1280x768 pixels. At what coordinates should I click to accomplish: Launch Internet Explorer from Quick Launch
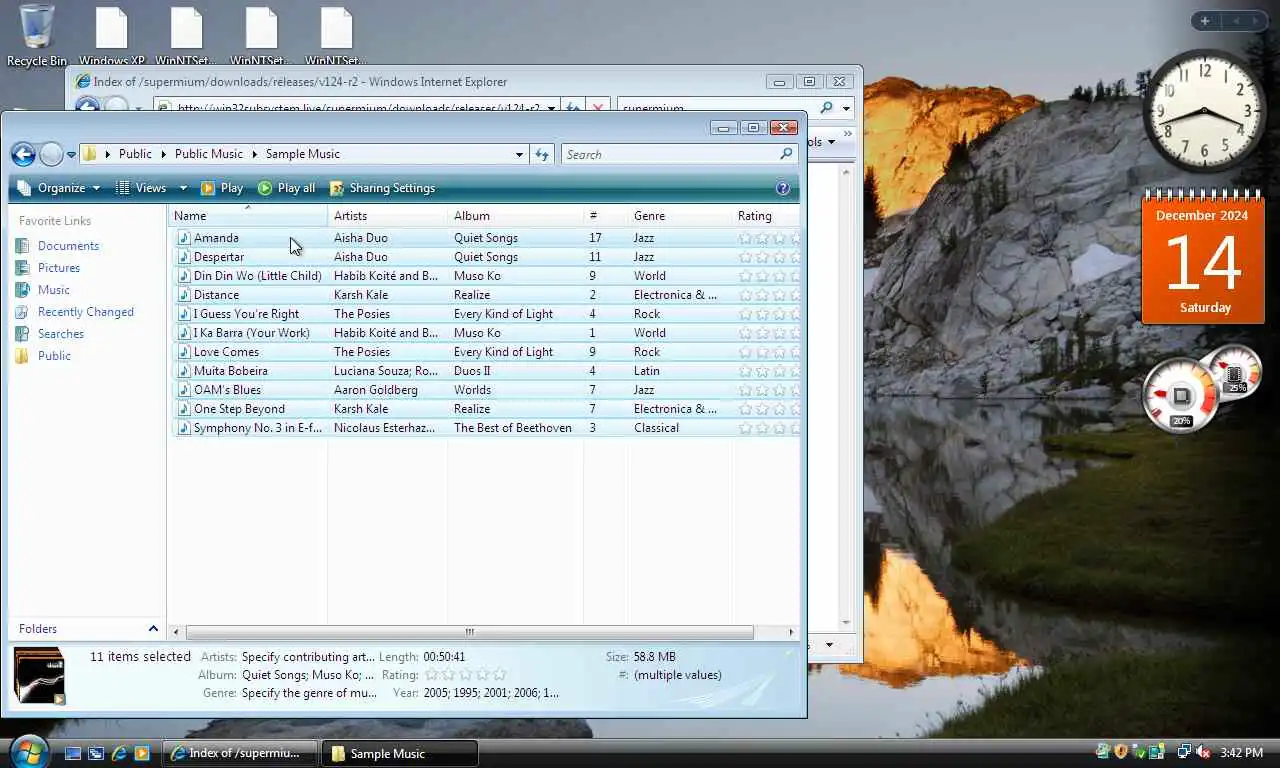(x=119, y=753)
